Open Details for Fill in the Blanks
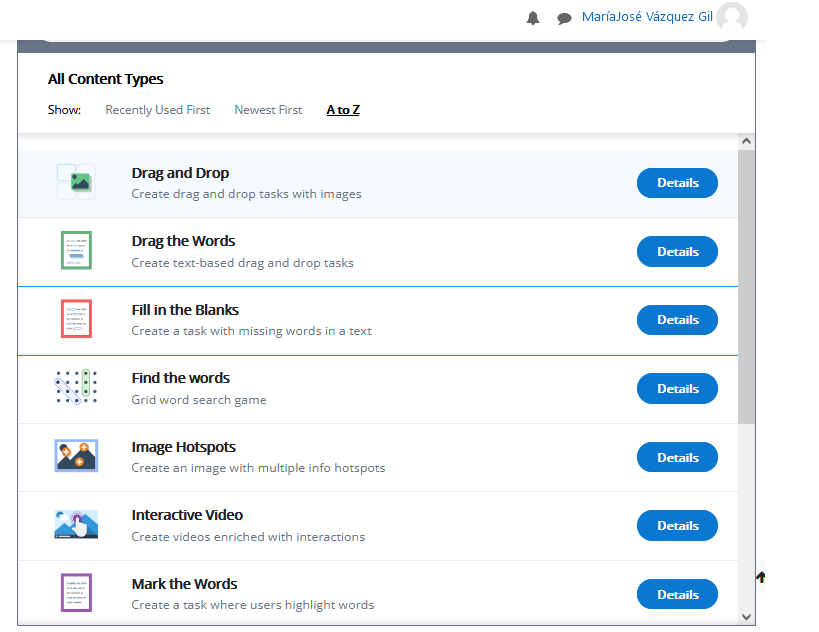Image resolution: width=819 pixels, height=632 pixels. (677, 320)
